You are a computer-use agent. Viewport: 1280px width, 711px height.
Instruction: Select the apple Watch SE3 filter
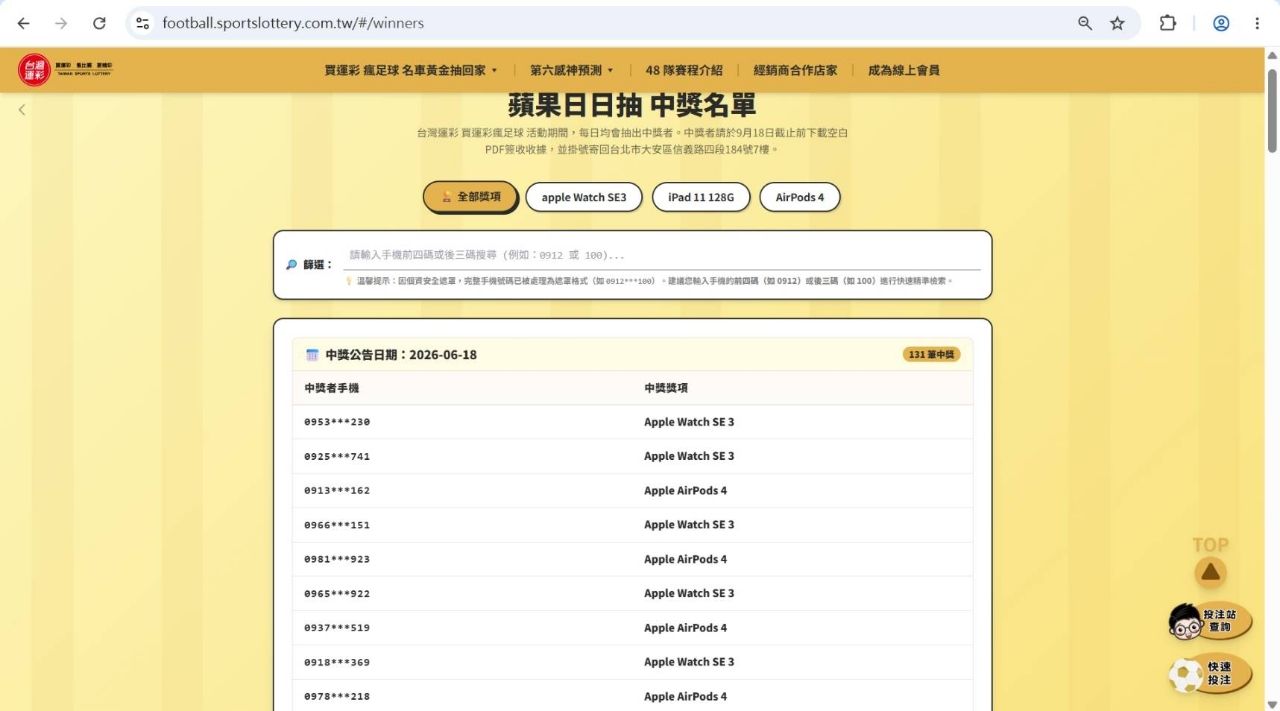pos(584,197)
